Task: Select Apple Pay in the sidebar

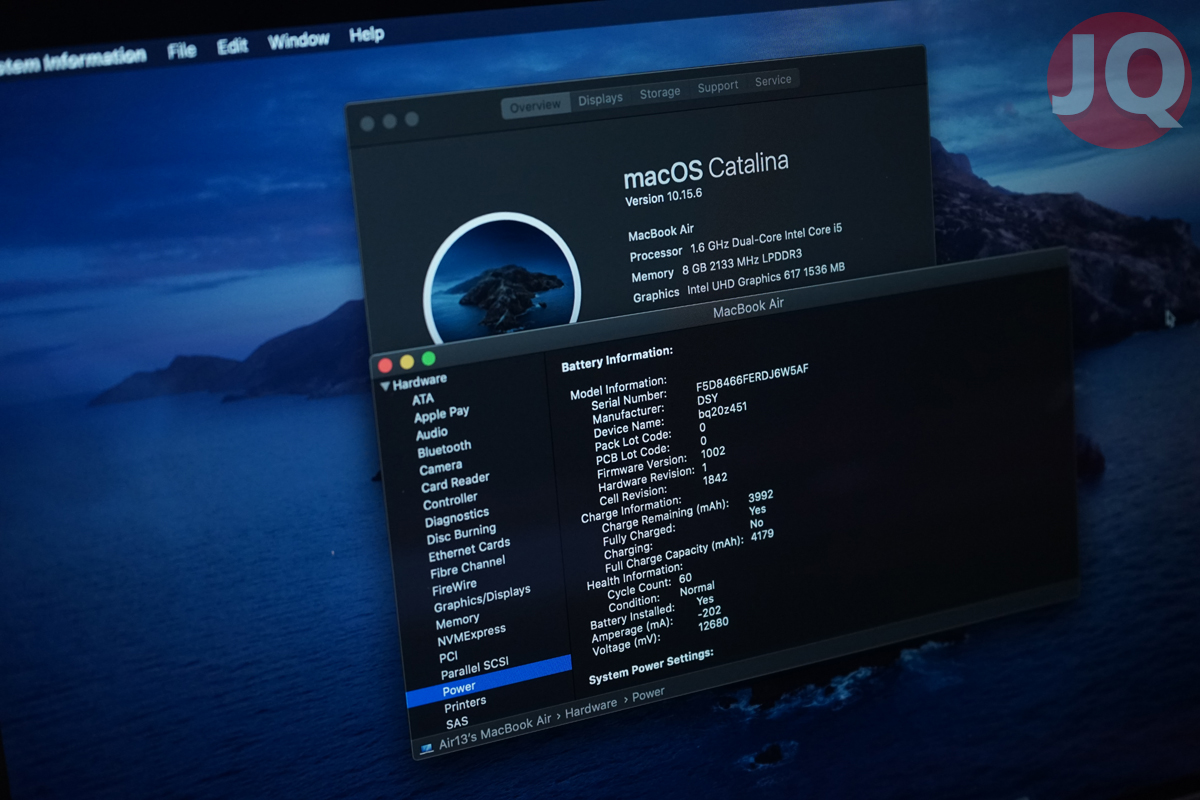Action: 441,414
